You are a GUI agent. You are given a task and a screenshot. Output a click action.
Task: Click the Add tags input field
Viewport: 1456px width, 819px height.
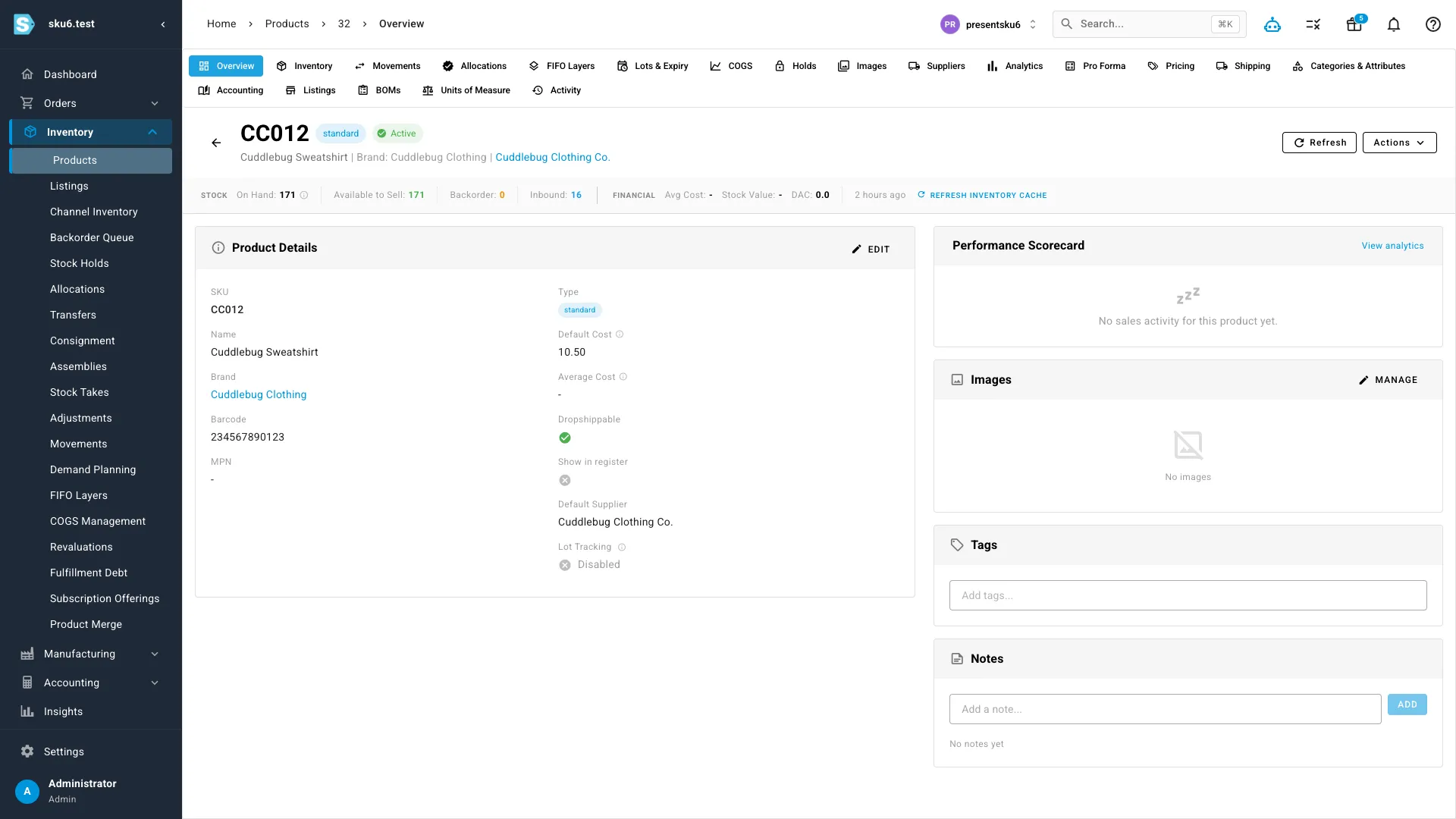(1188, 595)
